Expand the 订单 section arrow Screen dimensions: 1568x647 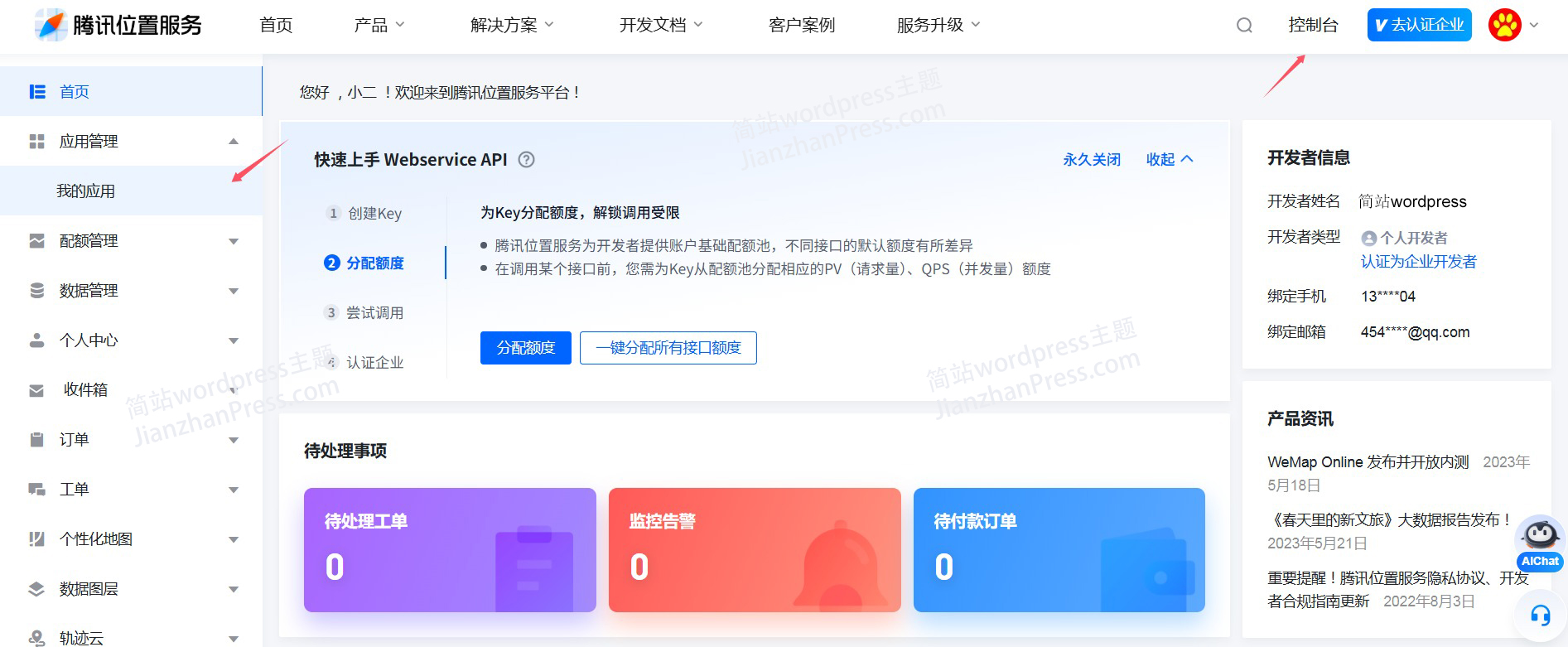[x=234, y=440]
